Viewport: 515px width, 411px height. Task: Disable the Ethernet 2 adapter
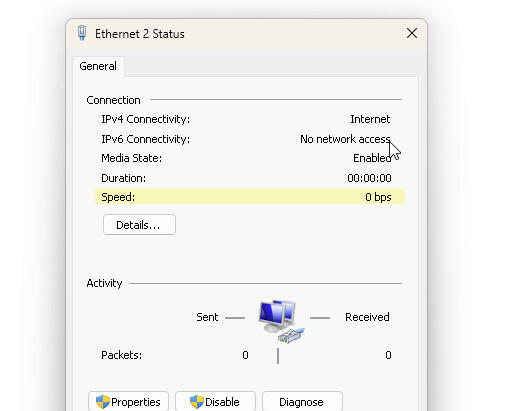[x=215, y=402]
